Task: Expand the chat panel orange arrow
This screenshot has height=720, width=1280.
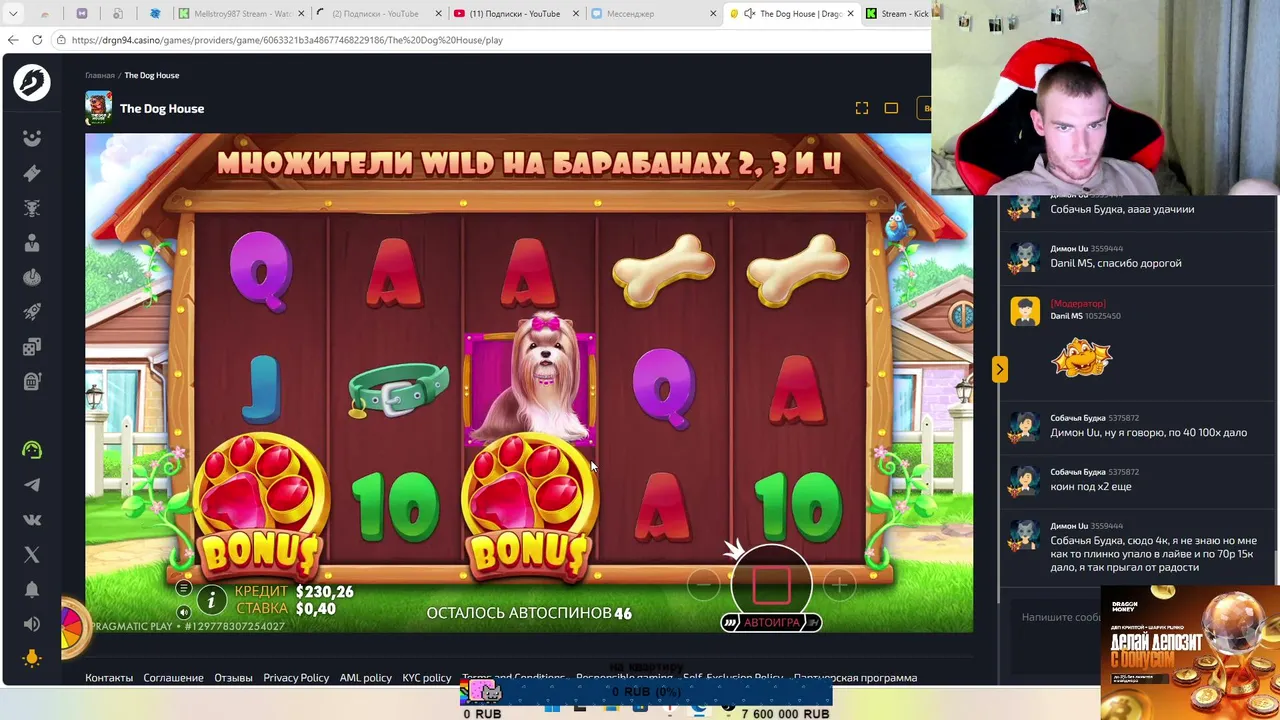Action: 999,369
